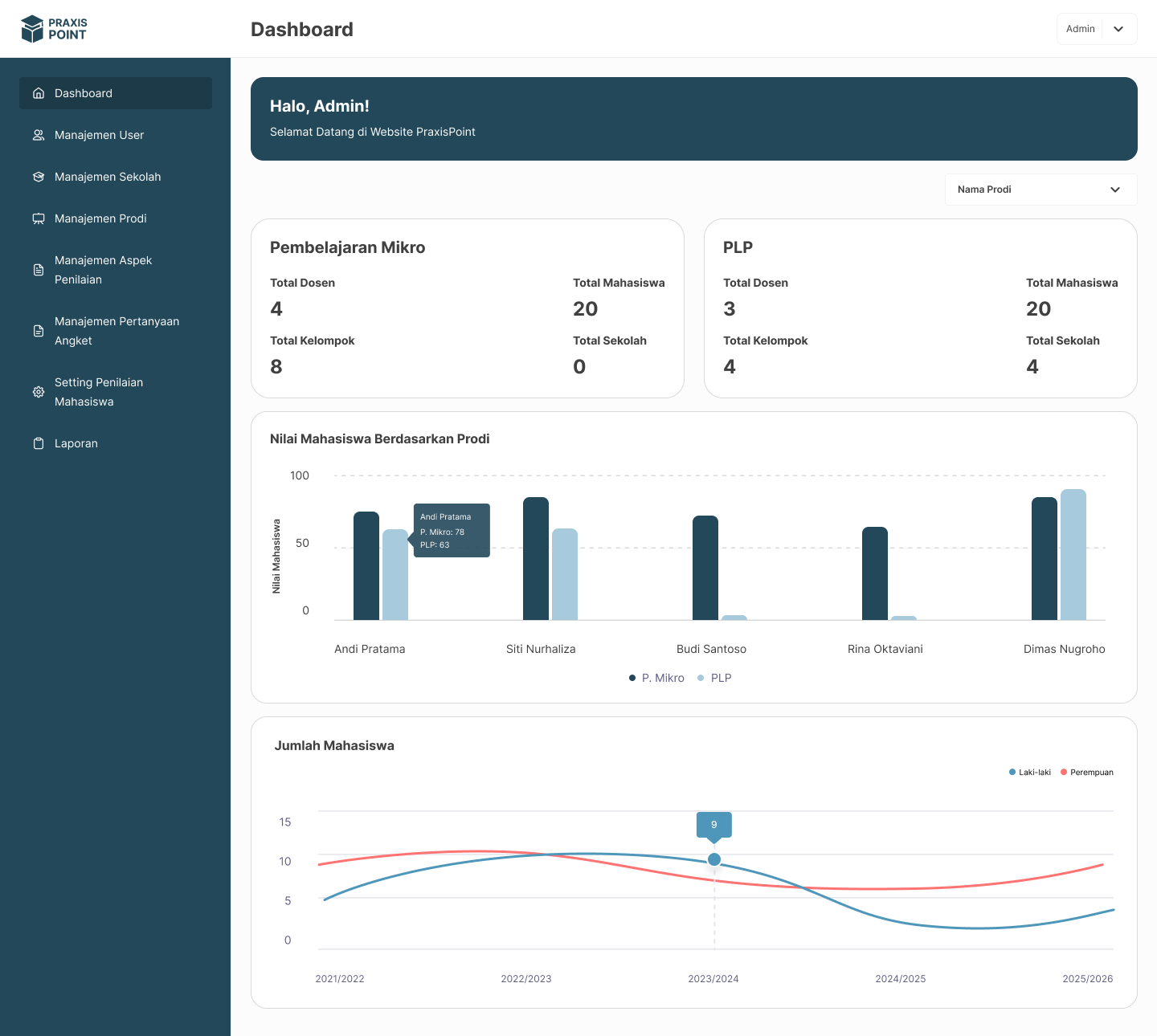This screenshot has height=1036, width=1157.
Task: Click Siti Nurhaliza's dark P. Mikro bar
Action: tap(536, 558)
